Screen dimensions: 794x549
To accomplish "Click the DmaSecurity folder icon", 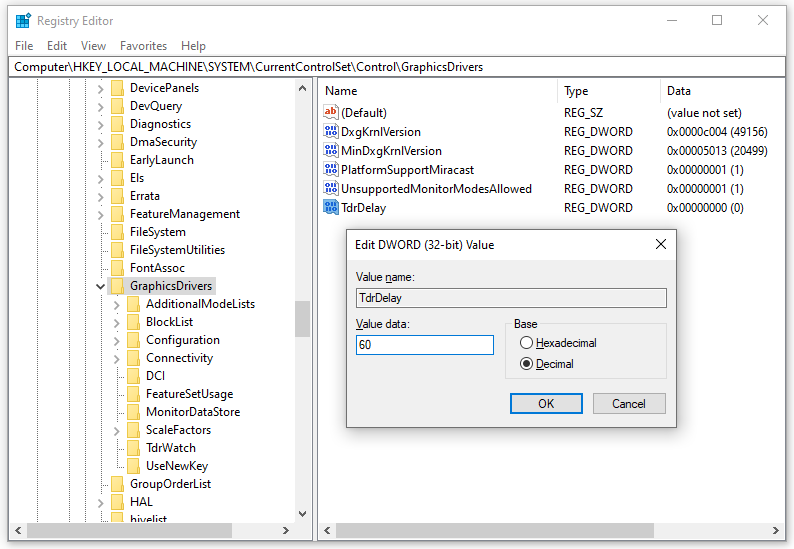I will [x=117, y=142].
